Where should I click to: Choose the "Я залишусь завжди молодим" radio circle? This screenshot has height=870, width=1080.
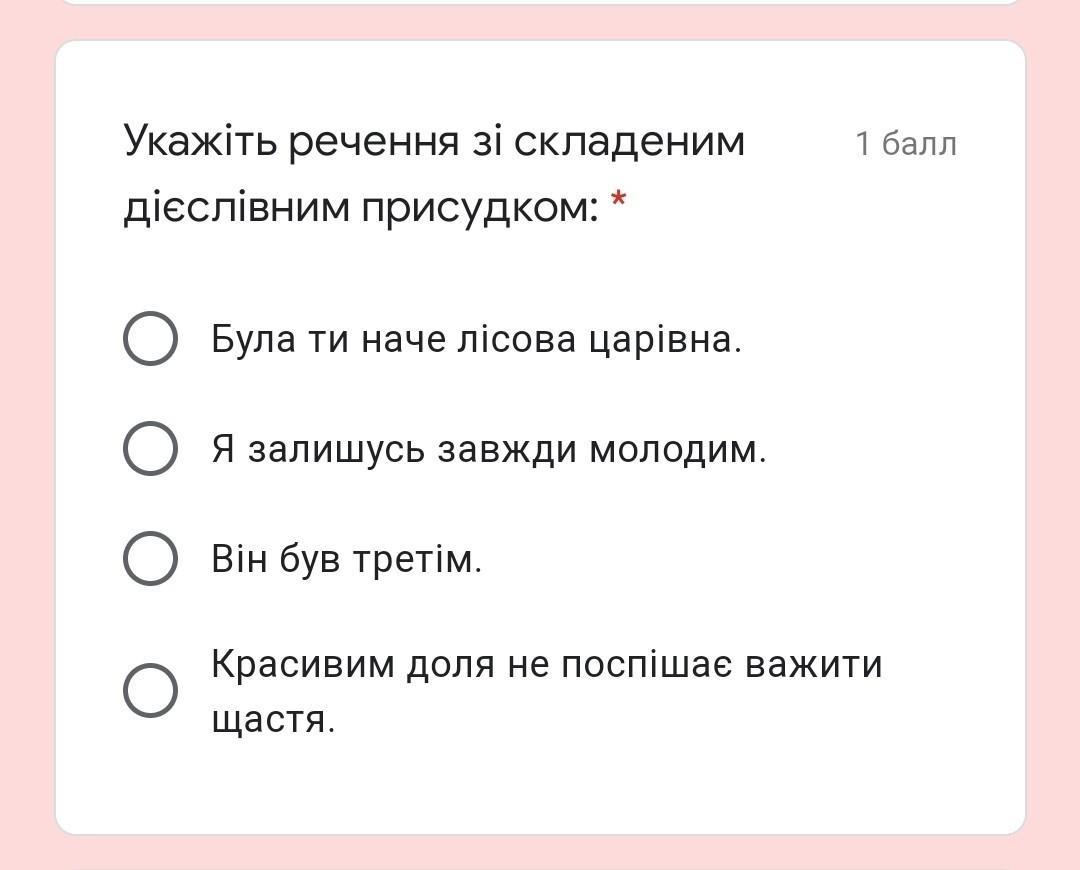pos(151,448)
